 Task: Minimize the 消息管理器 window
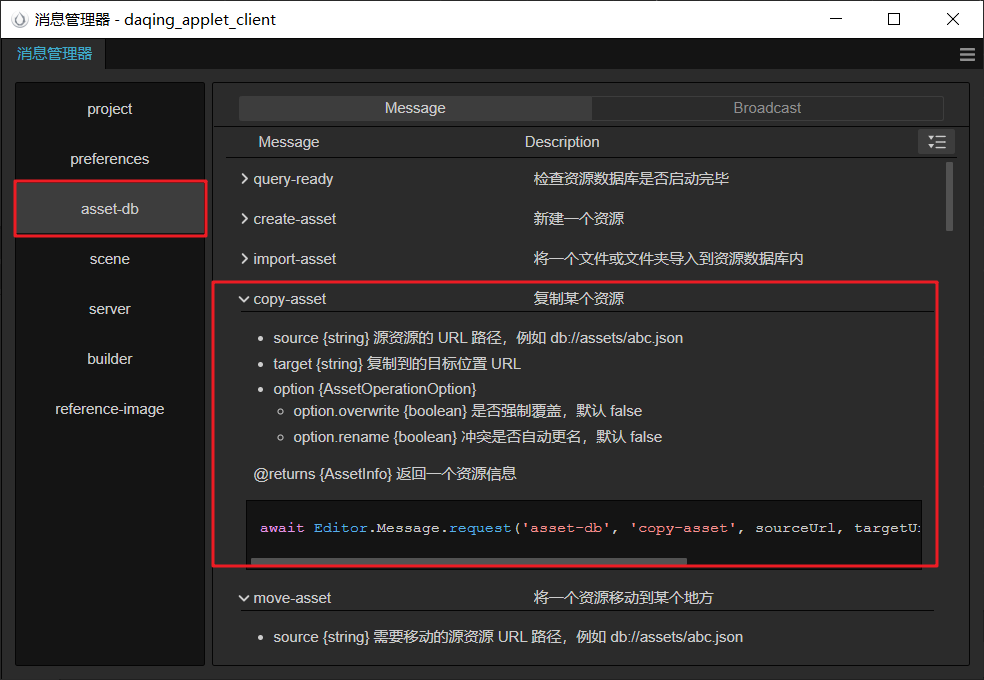[835, 19]
